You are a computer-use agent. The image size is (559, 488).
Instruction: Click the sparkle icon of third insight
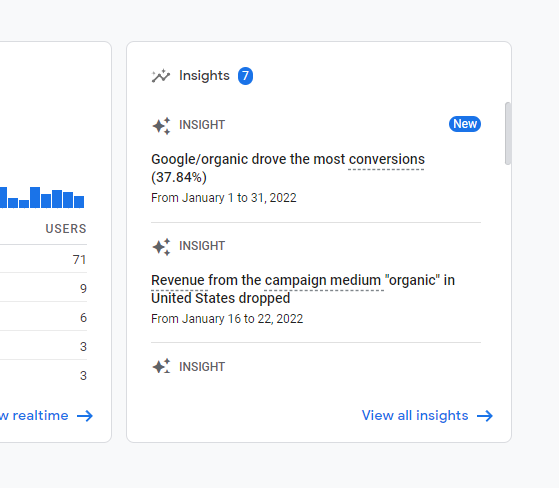[161, 366]
